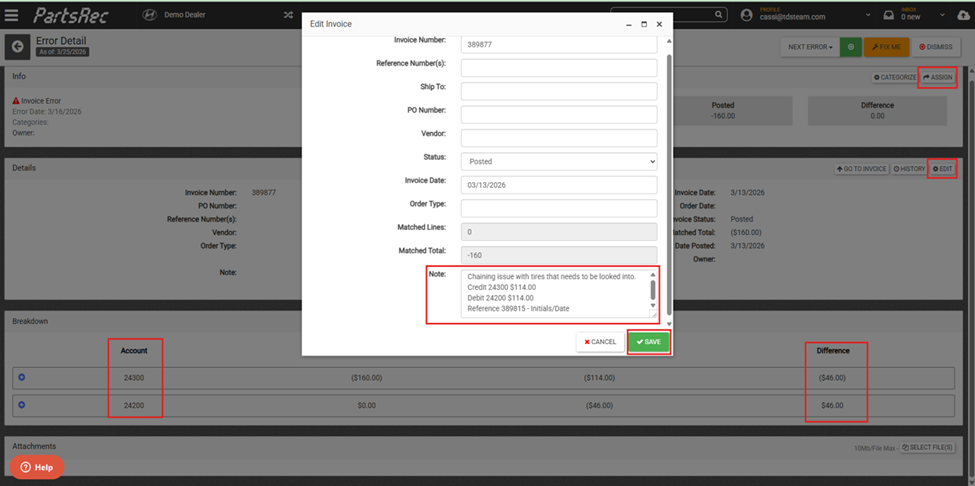Expand the profile dropdown chevron

click(867, 15)
